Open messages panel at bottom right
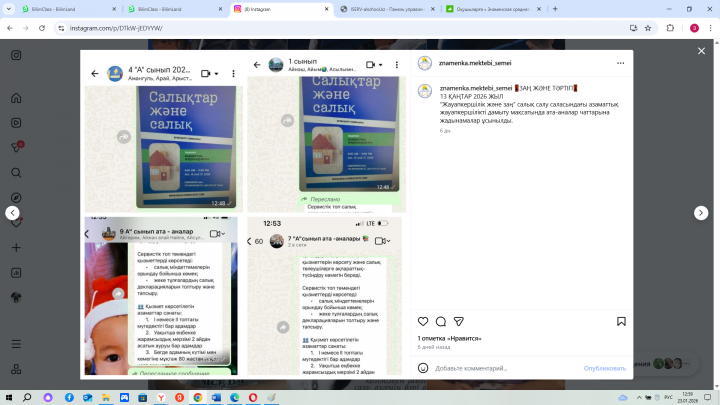Screen dimensions: 720x405 click(x=664, y=364)
